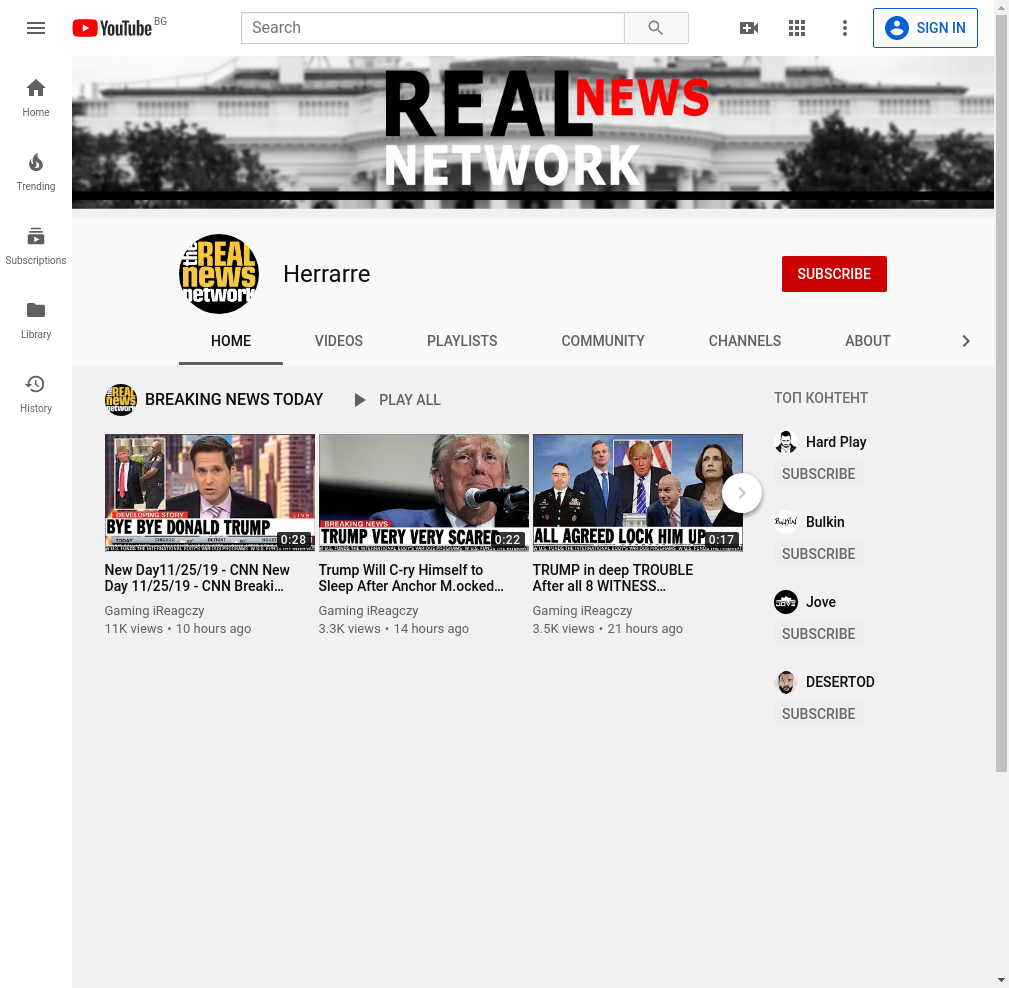Open the BYE BYE DONALD TRUMP thumbnail

[x=210, y=492]
